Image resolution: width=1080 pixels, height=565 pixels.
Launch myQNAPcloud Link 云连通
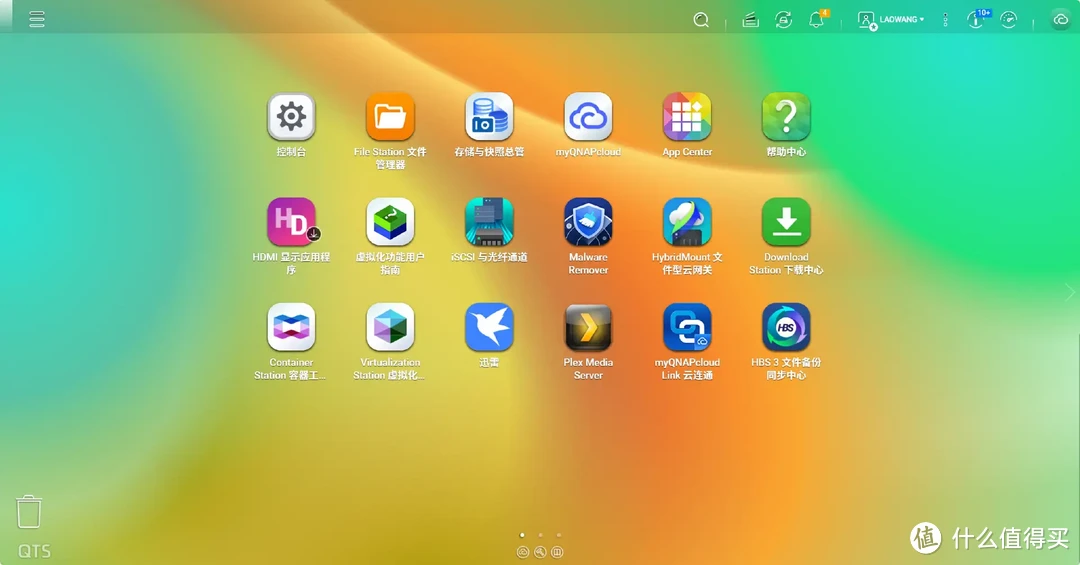tap(687, 327)
